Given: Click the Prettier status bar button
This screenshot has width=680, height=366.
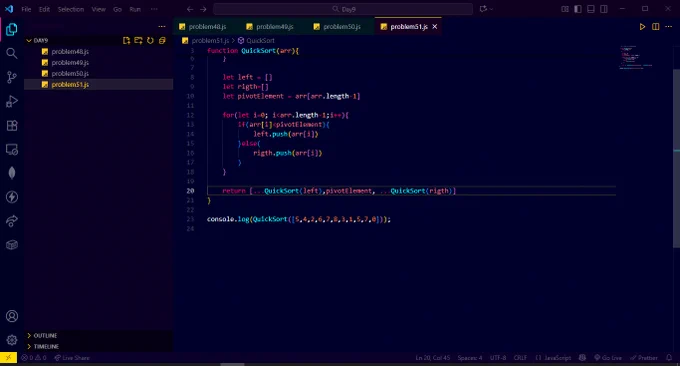Looking at the screenshot, I should coord(644,358).
